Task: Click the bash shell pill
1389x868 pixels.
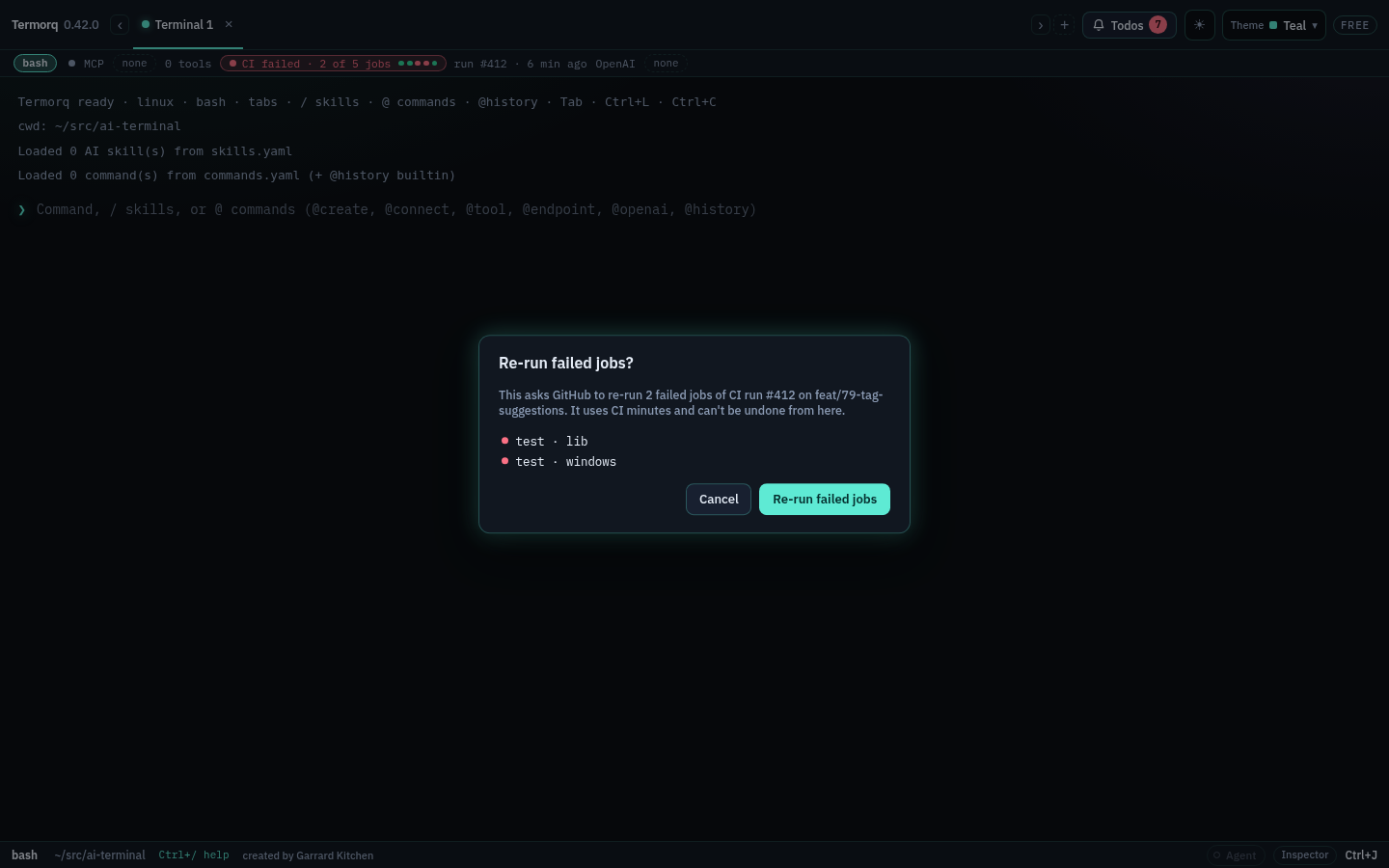Action: 35,64
